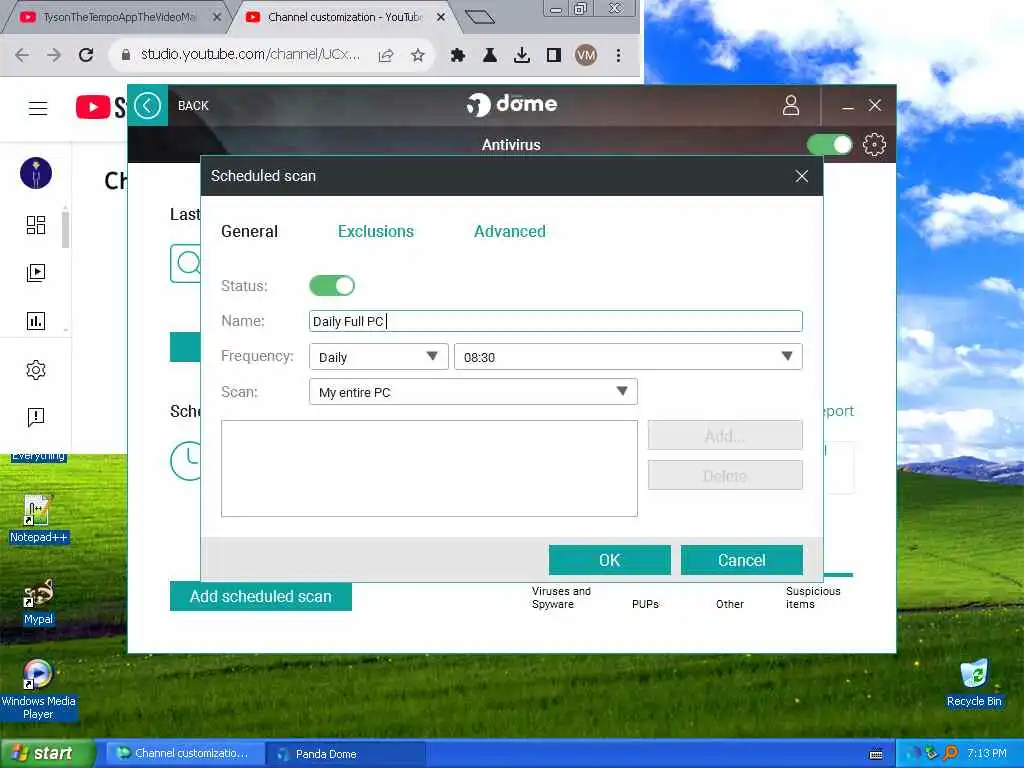This screenshot has height=768, width=1024.
Task: Click the taskbar clock 7:13 PM
Action: 987,754
